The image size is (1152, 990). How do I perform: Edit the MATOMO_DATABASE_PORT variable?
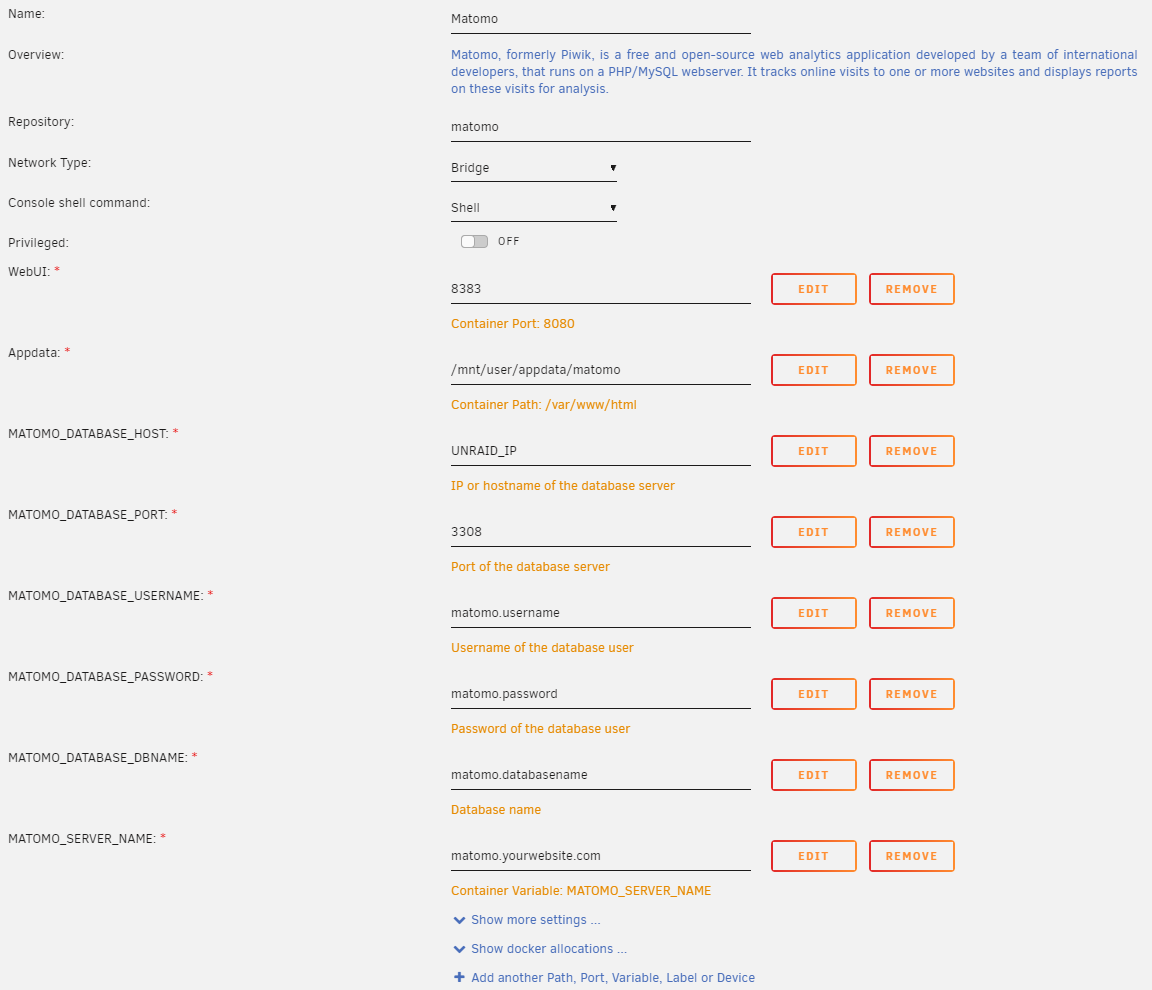coord(813,532)
